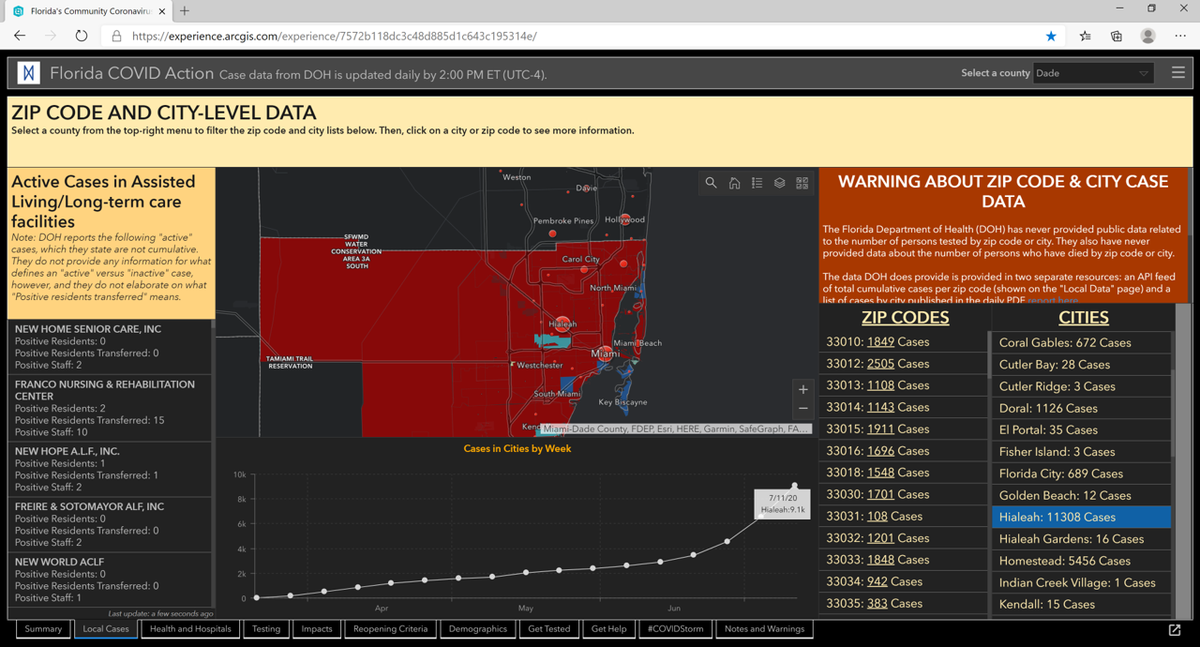
Task: Follow the 'report here' link
Action: [x=1053, y=300]
